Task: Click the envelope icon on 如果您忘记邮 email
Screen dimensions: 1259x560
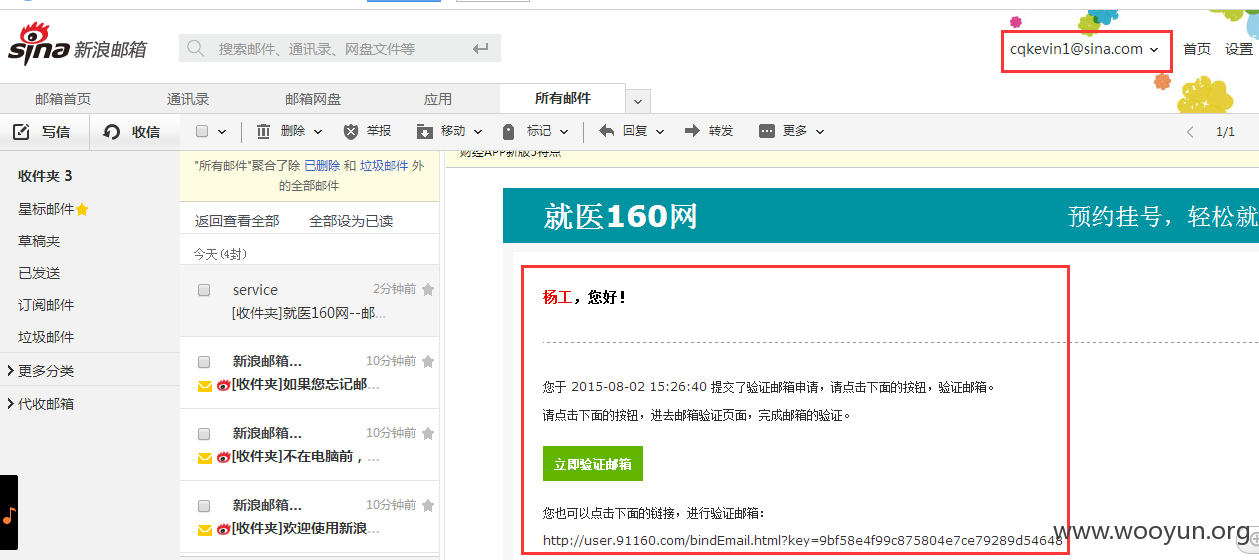Action: pyautogui.click(x=205, y=386)
